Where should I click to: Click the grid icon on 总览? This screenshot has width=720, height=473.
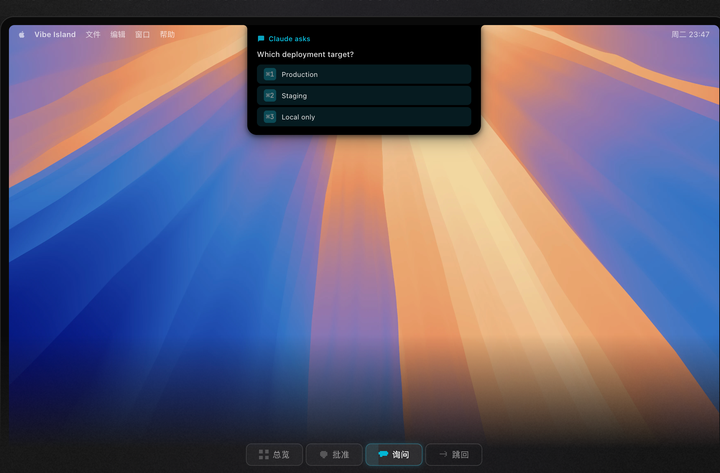point(264,455)
